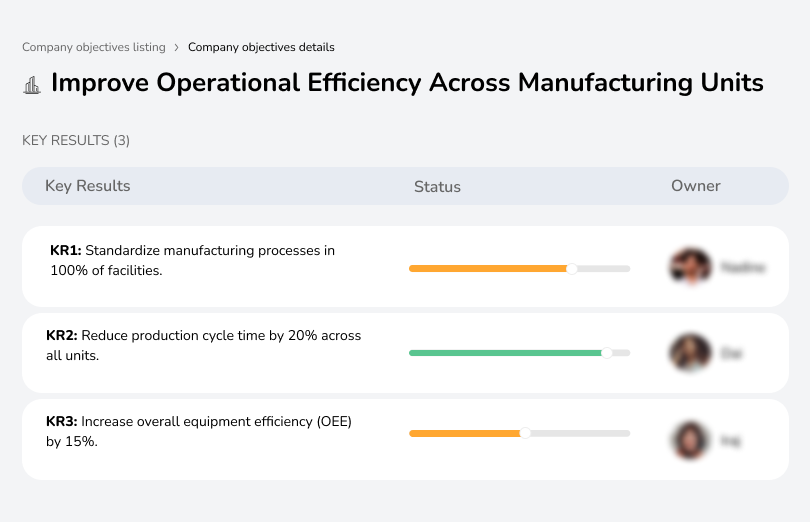Open KR1 Standardize manufacturing processes text
This screenshot has width=810, height=522.
(192, 260)
